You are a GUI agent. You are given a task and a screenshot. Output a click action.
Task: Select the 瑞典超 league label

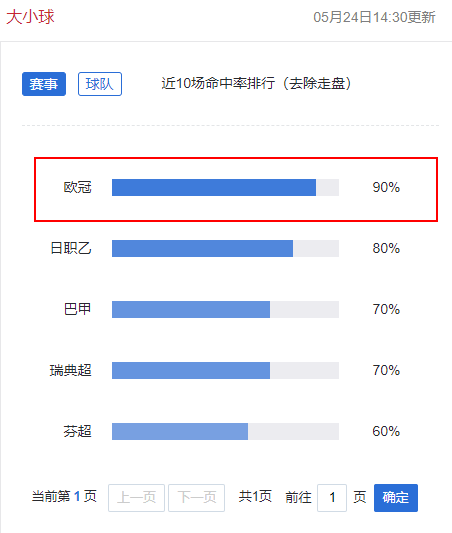pos(71,370)
